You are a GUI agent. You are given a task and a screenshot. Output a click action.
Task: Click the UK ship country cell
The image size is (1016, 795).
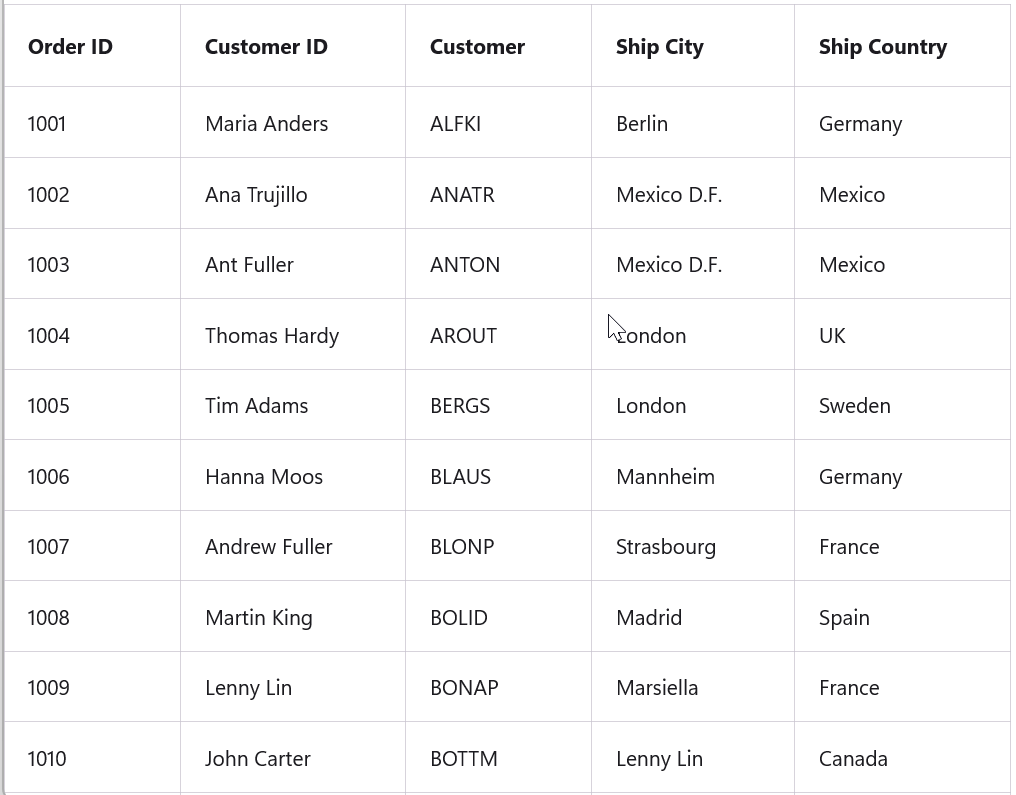[x=832, y=336]
